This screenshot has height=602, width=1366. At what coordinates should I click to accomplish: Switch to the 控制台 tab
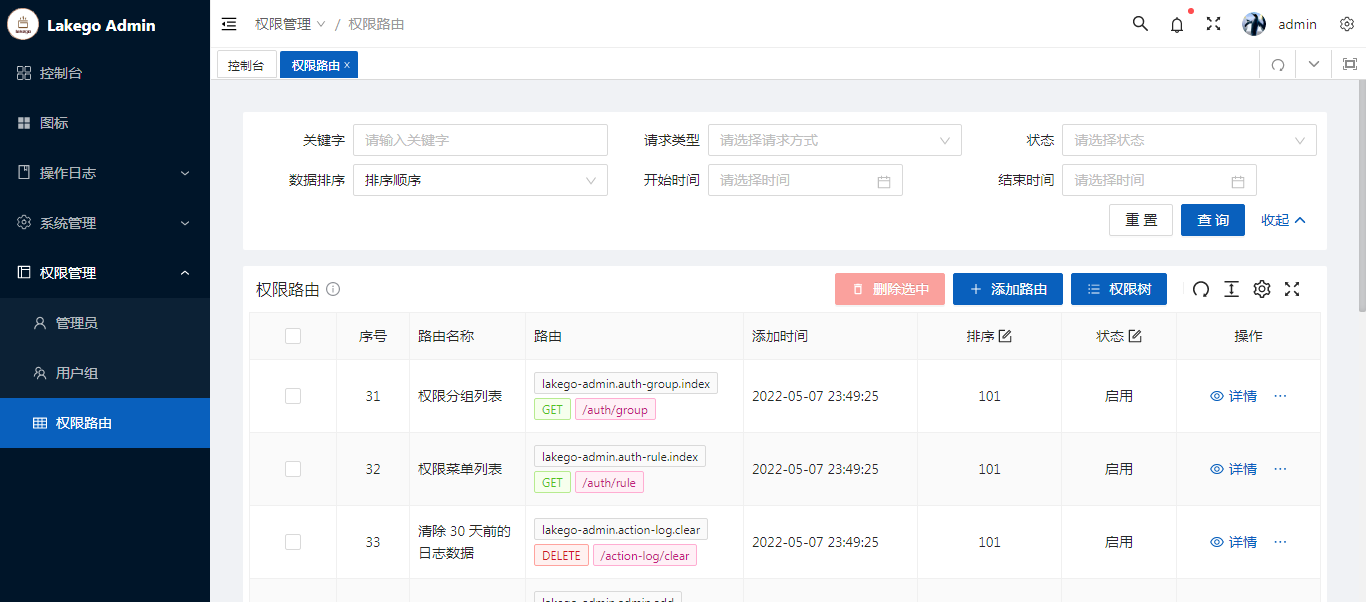pos(246,65)
